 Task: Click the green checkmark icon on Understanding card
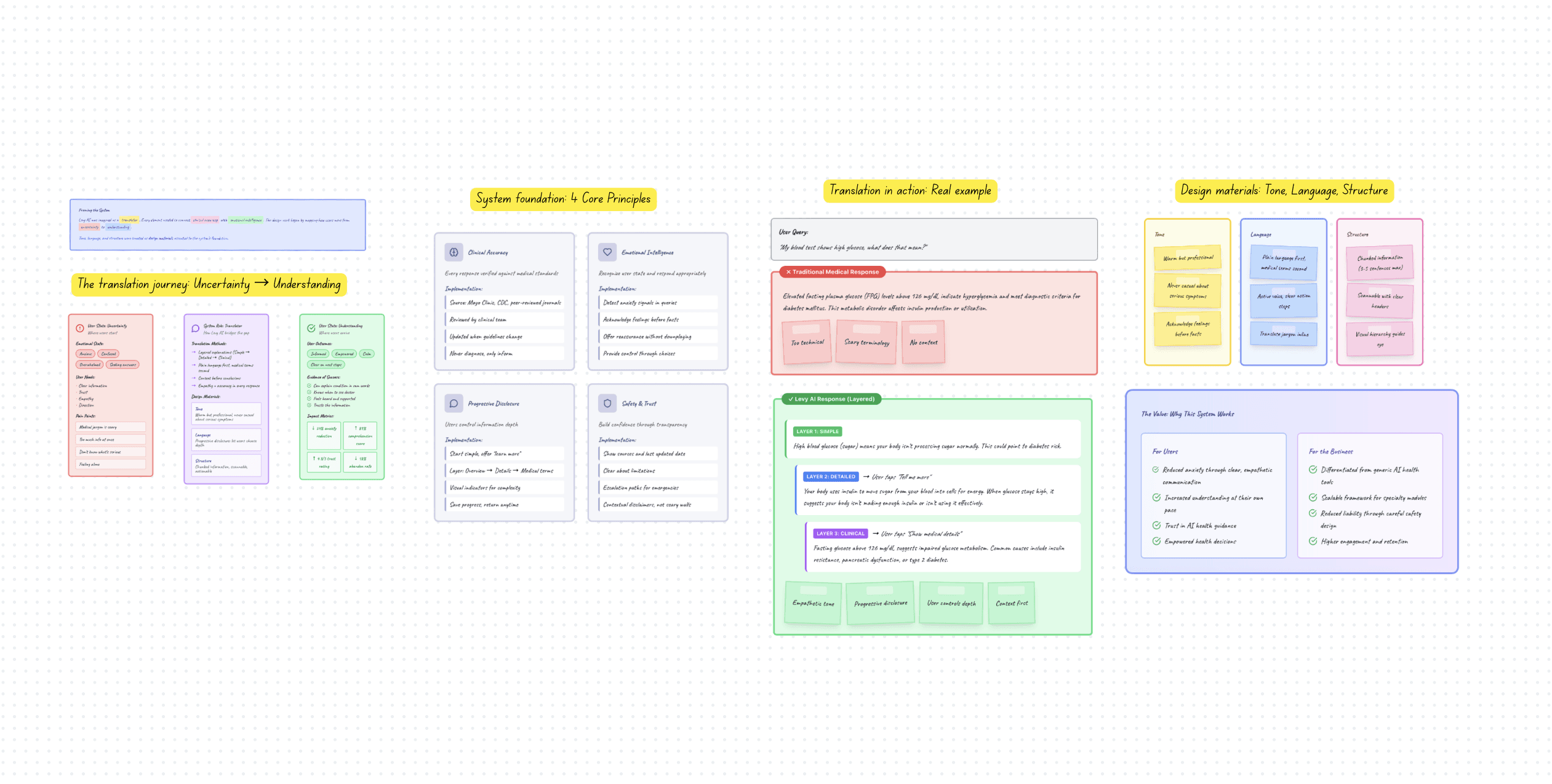[x=311, y=328]
